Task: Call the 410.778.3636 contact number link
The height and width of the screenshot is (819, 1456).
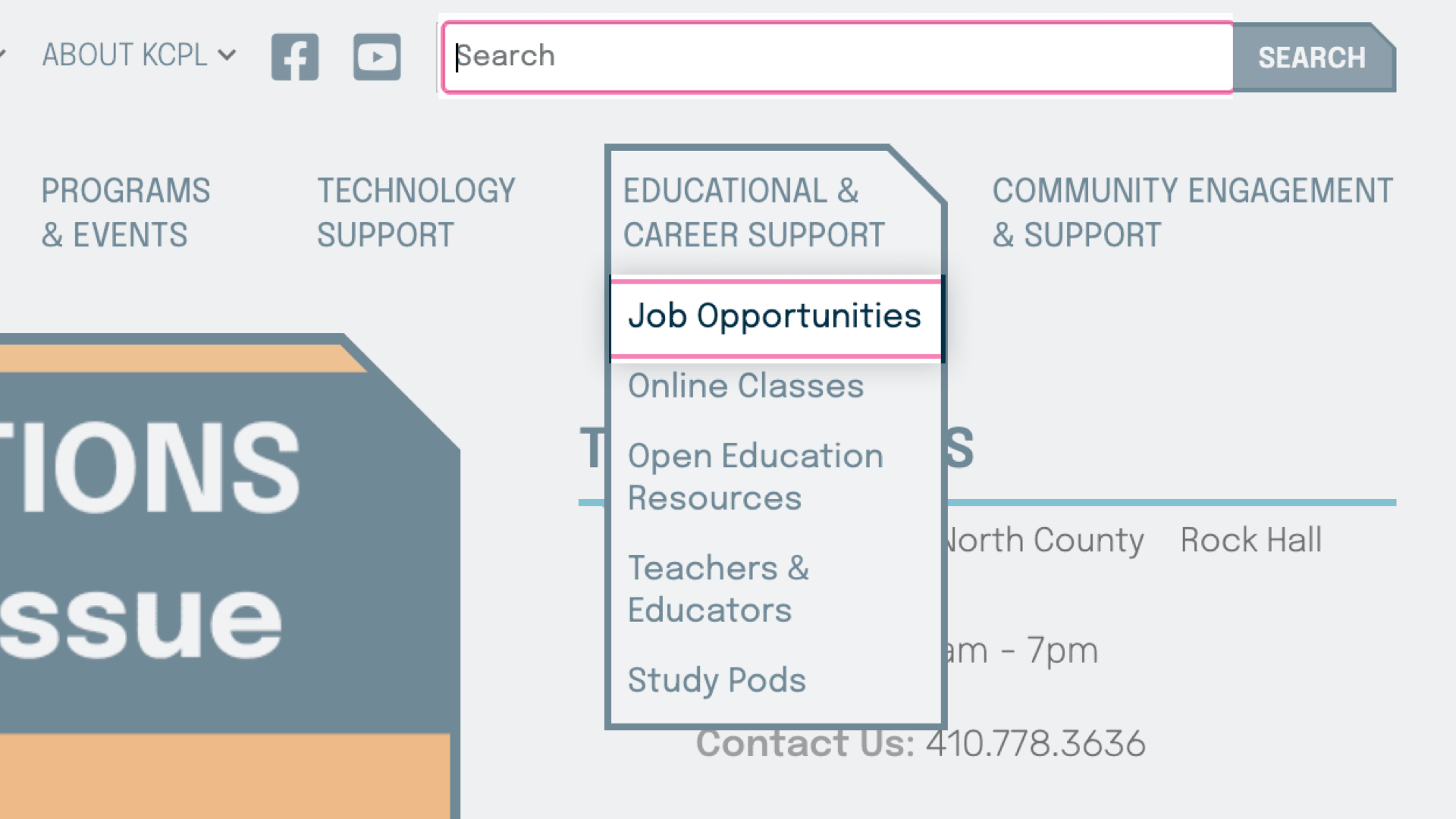Action: (x=1035, y=744)
